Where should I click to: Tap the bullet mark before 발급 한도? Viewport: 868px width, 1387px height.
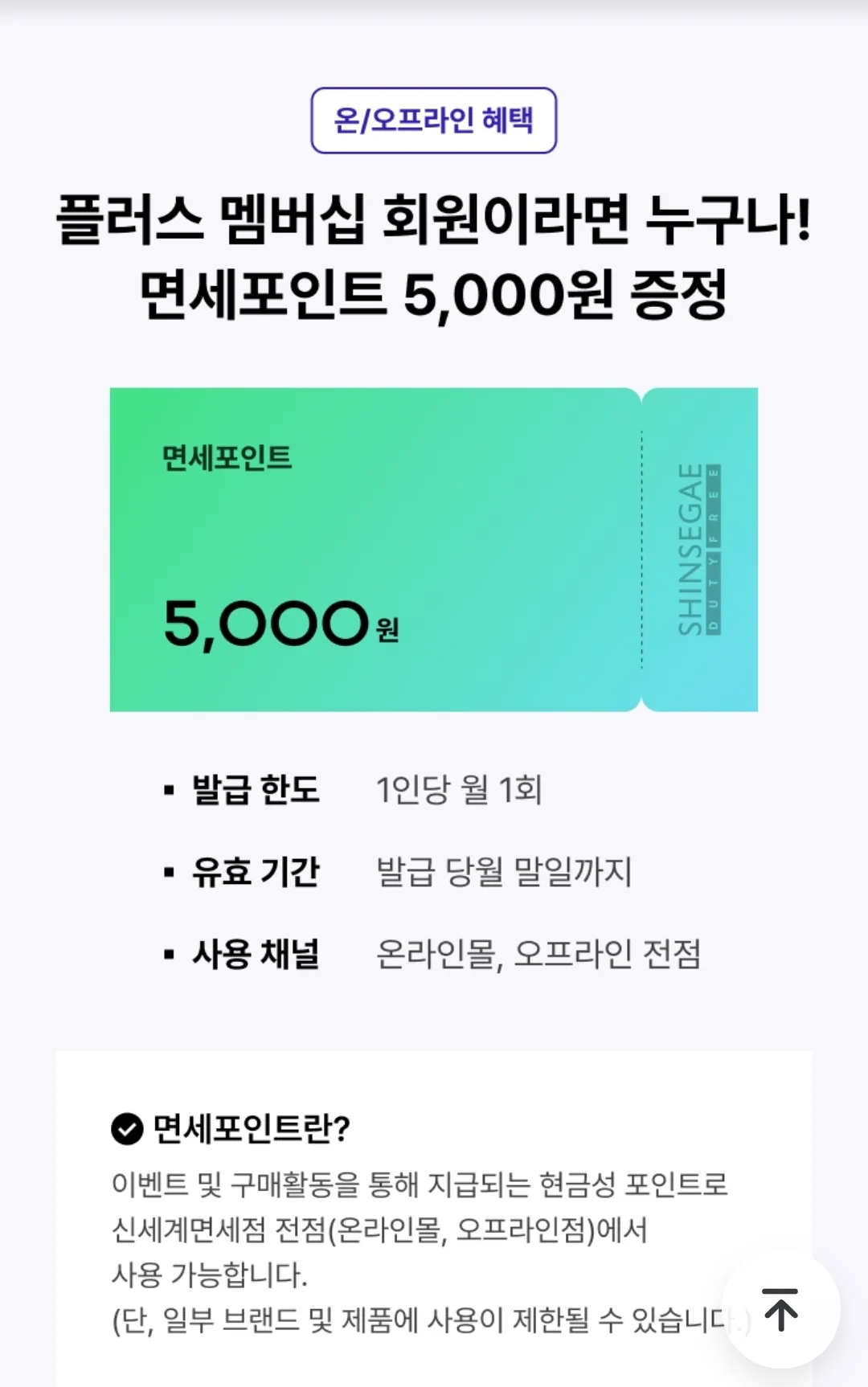coord(169,790)
